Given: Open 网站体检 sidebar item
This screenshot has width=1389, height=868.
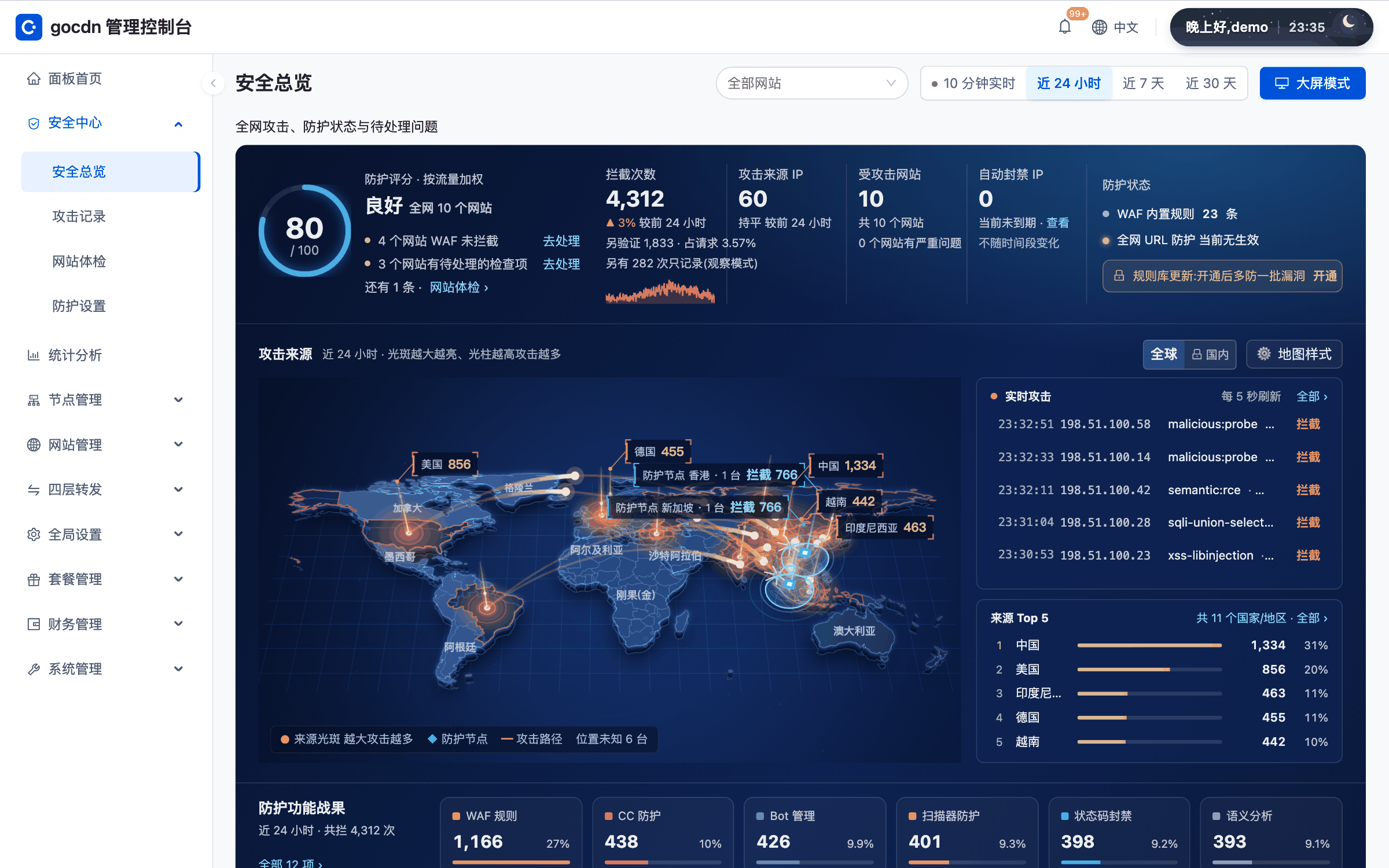Looking at the screenshot, I should pos(110,262).
